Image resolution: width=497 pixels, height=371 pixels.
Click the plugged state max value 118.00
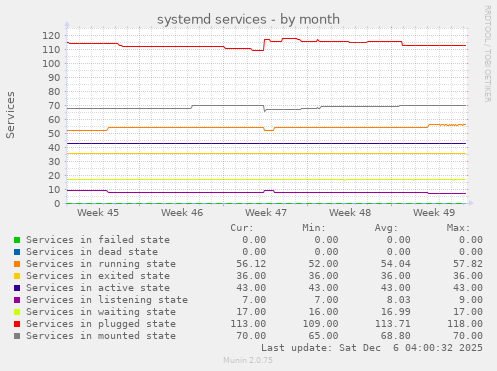coord(465,324)
